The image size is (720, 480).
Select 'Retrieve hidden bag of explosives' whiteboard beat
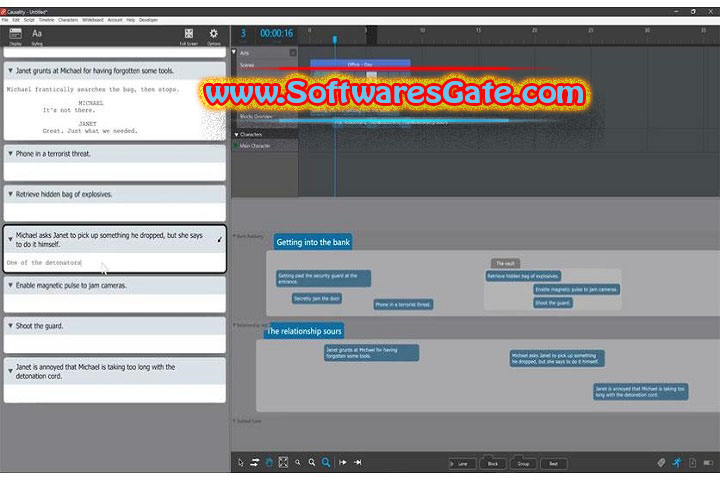(523, 276)
